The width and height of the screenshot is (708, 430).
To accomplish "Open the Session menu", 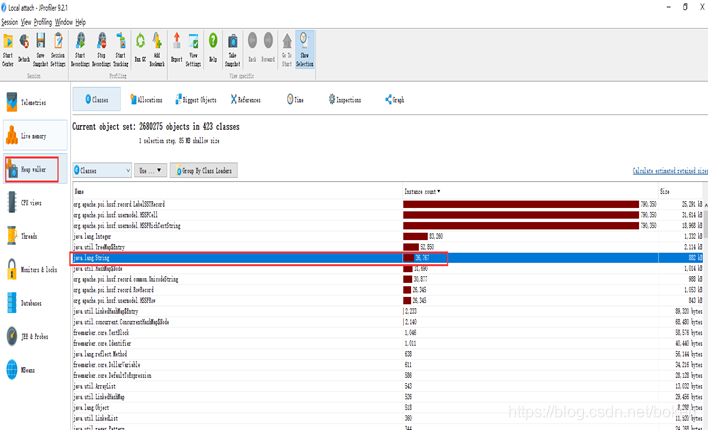I will coord(9,22).
